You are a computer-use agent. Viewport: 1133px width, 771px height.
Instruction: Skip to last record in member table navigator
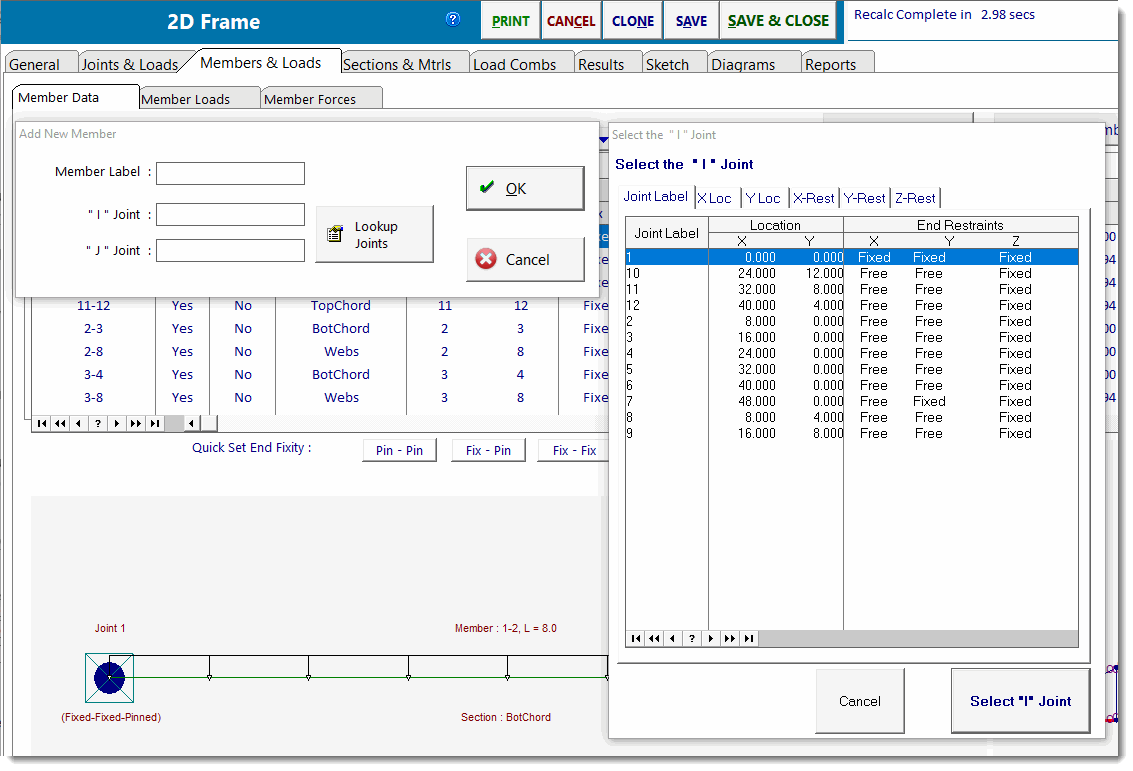coord(155,423)
